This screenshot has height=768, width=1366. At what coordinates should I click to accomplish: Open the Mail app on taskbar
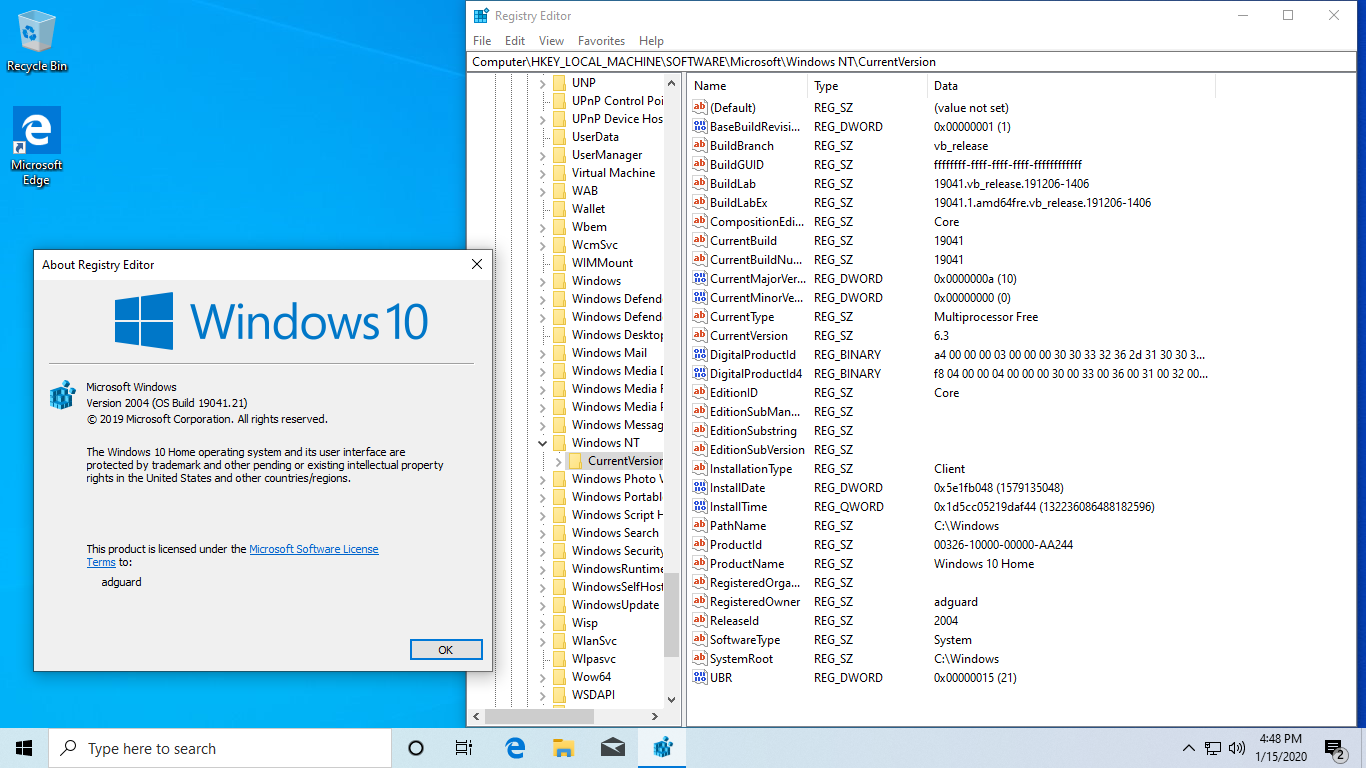pyautogui.click(x=612, y=748)
